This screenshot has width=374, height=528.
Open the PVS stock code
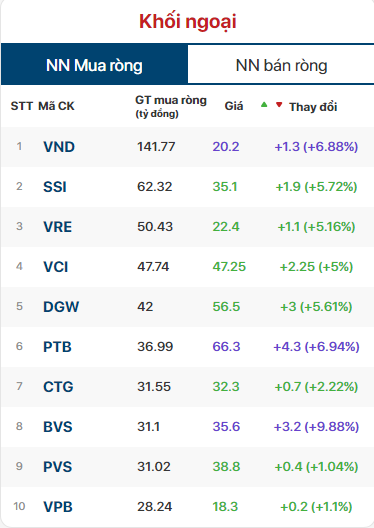58,467
